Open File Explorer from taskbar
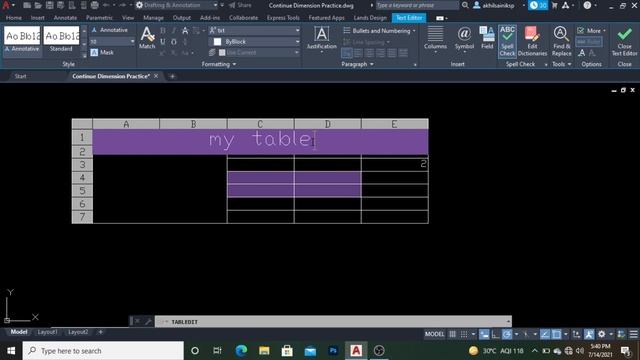The height and width of the screenshot is (360, 640). point(264,351)
